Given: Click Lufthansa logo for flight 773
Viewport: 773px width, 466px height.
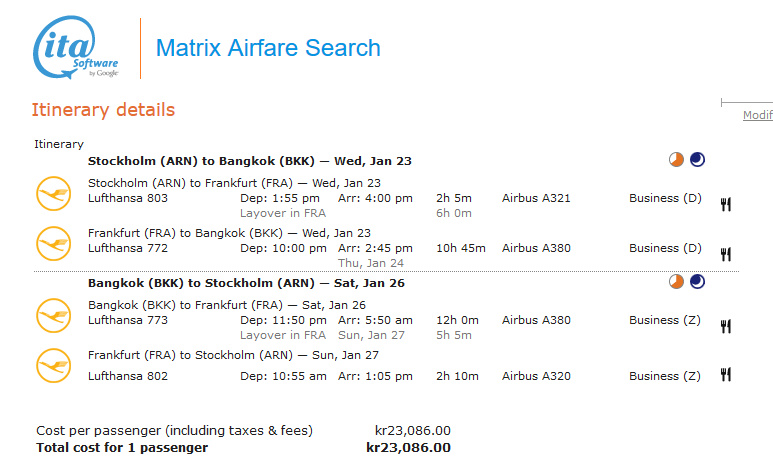Looking at the screenshot, I should pyautogui.click(x=53, y=314).
